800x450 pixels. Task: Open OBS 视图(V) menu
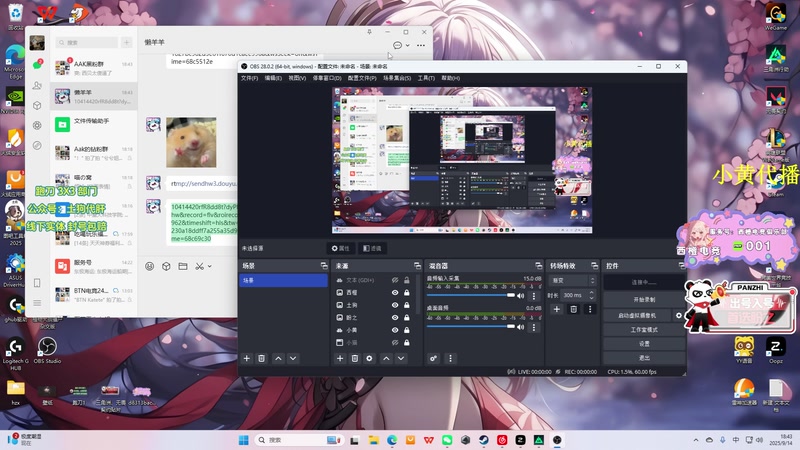tap(297, 78)
